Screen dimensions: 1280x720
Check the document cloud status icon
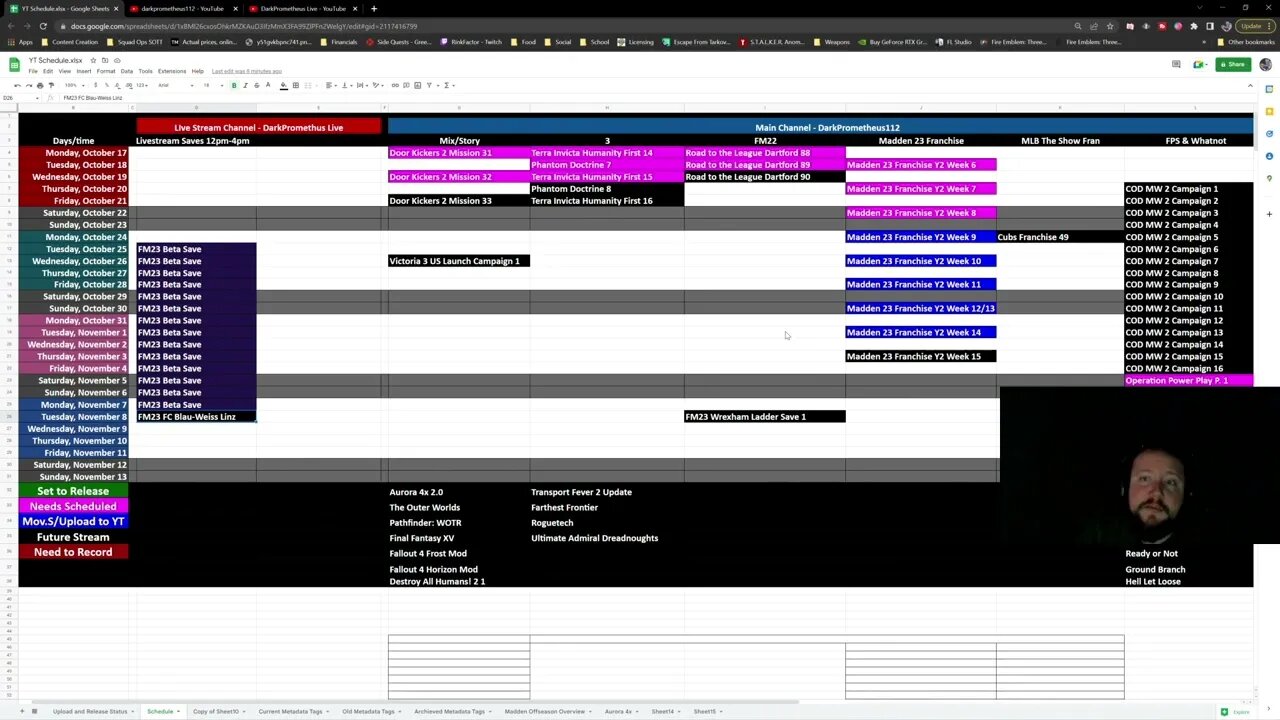point(117,60)
